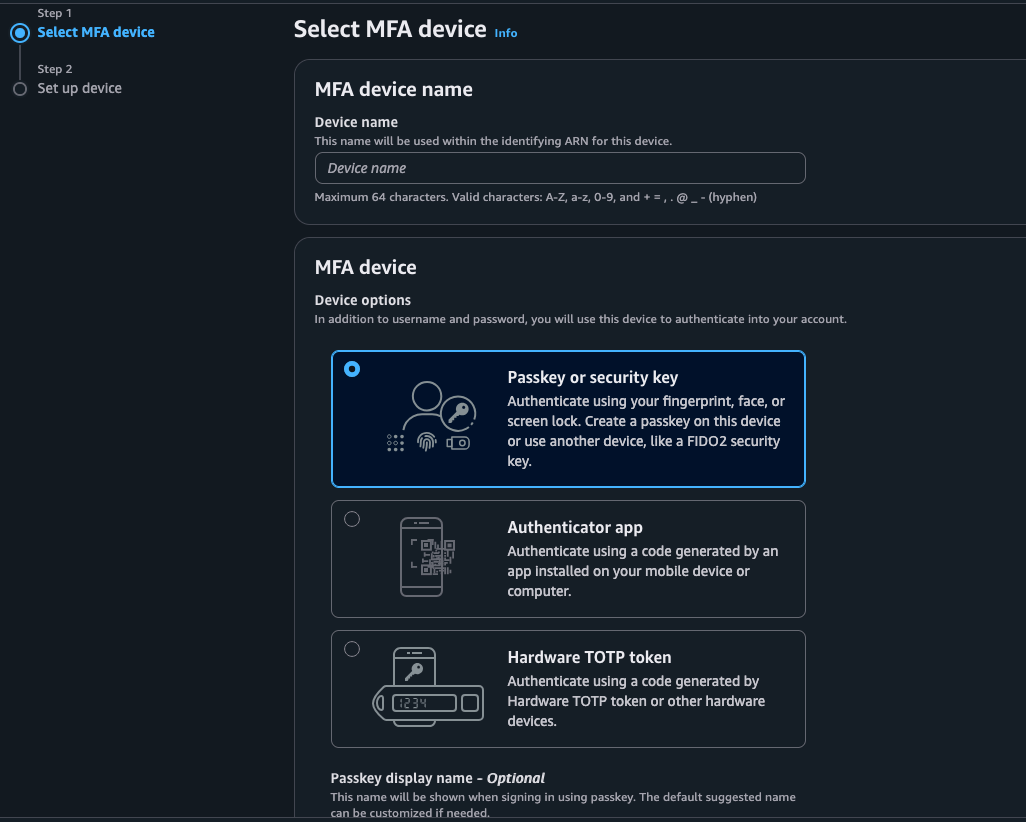Click the Passkey display name label
The height and width of the screenshot is (822, 1026).
(x=437, y=778)
